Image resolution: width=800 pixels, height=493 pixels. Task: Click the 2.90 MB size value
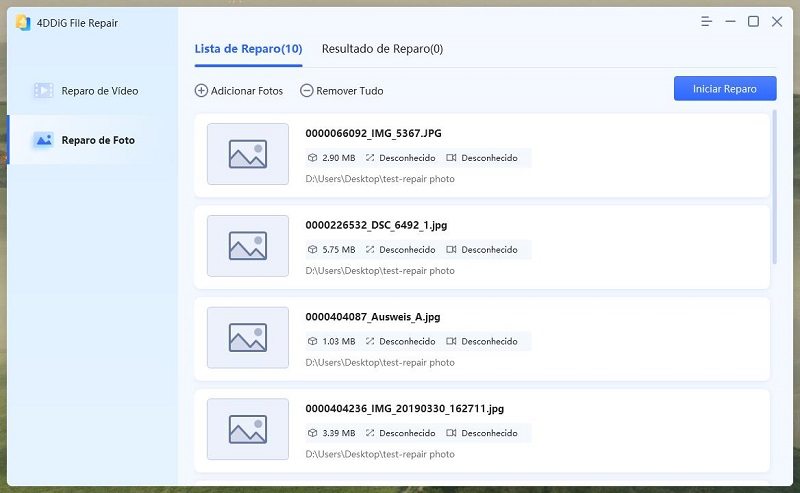(339, 158)
